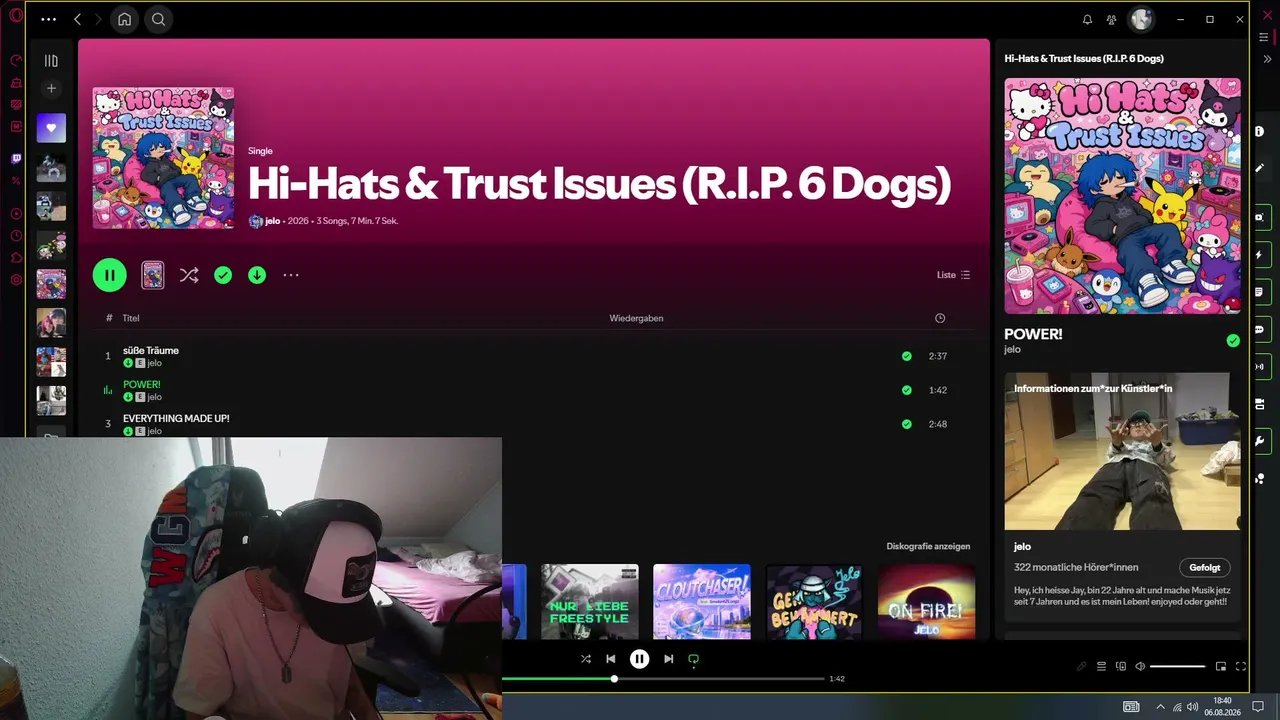Viewport: 1280px width, 720px height.
Task: Select the track POWER! in the list
Action: click(142, 385)
